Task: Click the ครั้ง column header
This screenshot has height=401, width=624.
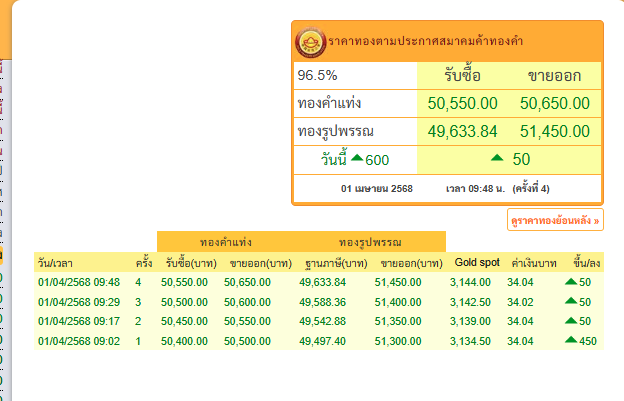Action: coord(144,263)
